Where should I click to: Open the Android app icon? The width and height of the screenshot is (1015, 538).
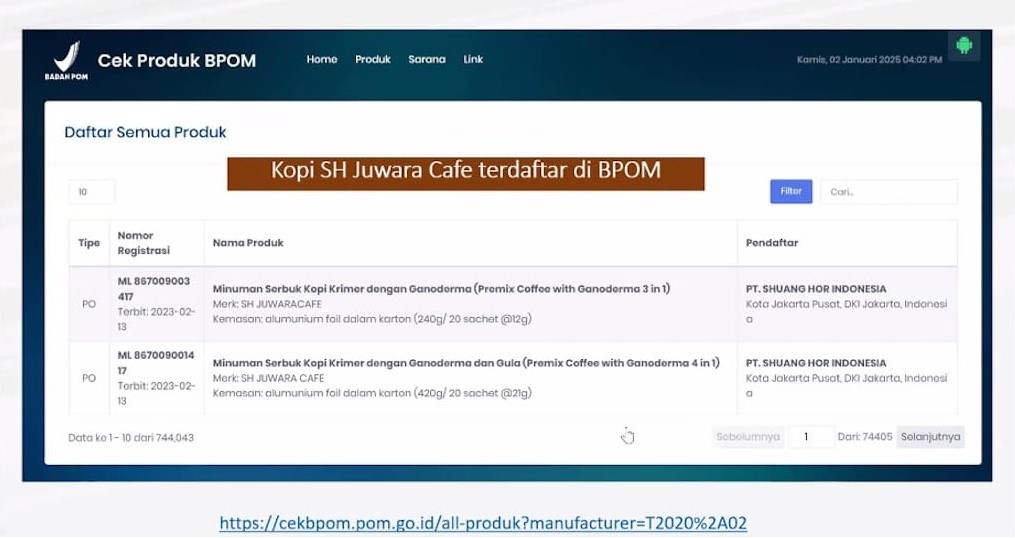pos(964,46)
